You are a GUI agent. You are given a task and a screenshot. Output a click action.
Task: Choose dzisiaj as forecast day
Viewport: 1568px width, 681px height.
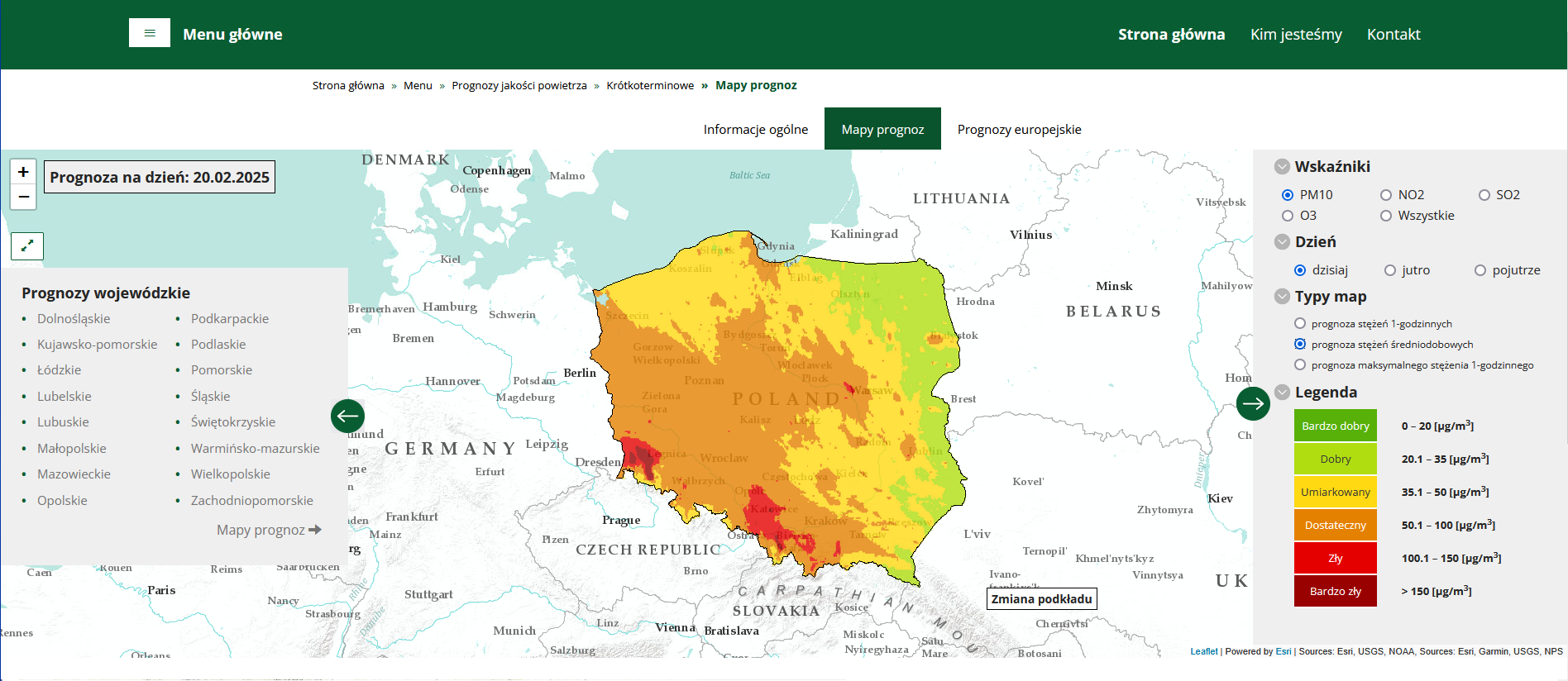[1300, 270]
